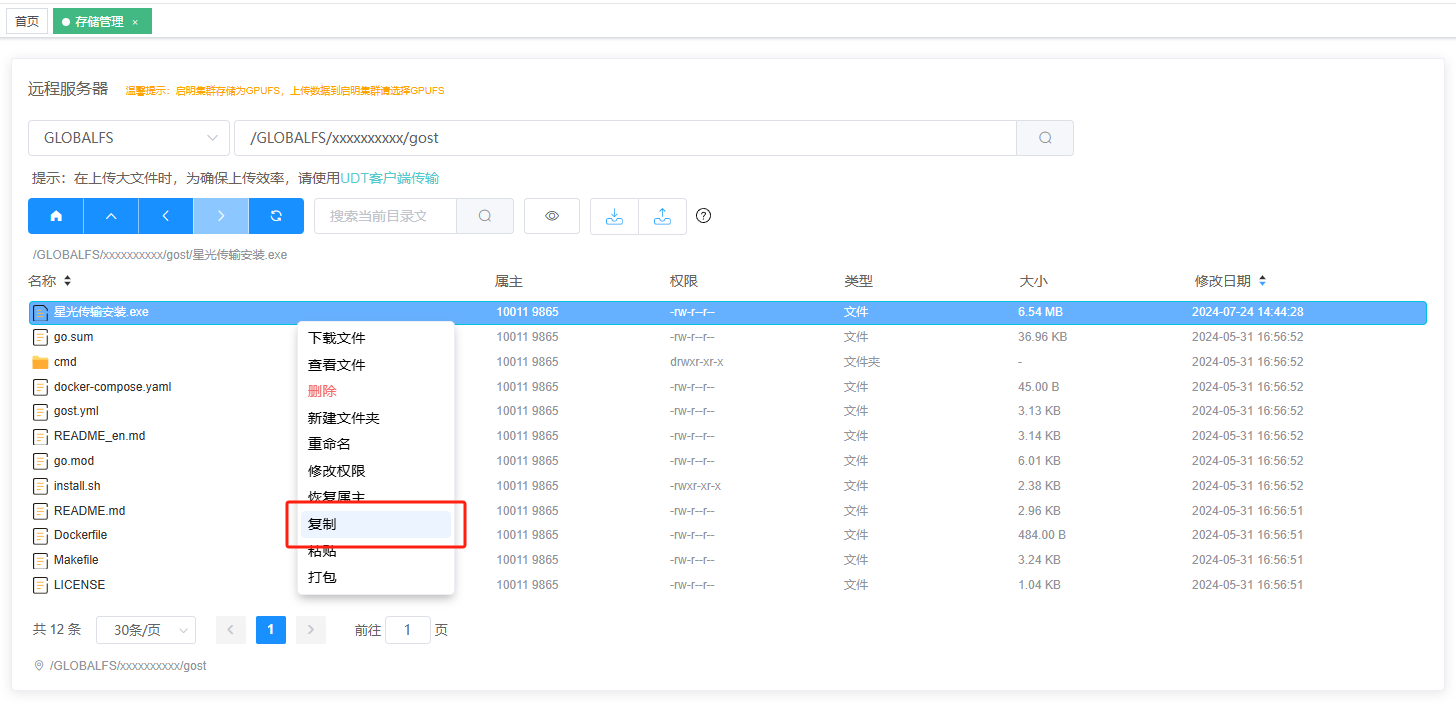
Task: Select page 1 in pagination
Action: click(x=271, y=630)
